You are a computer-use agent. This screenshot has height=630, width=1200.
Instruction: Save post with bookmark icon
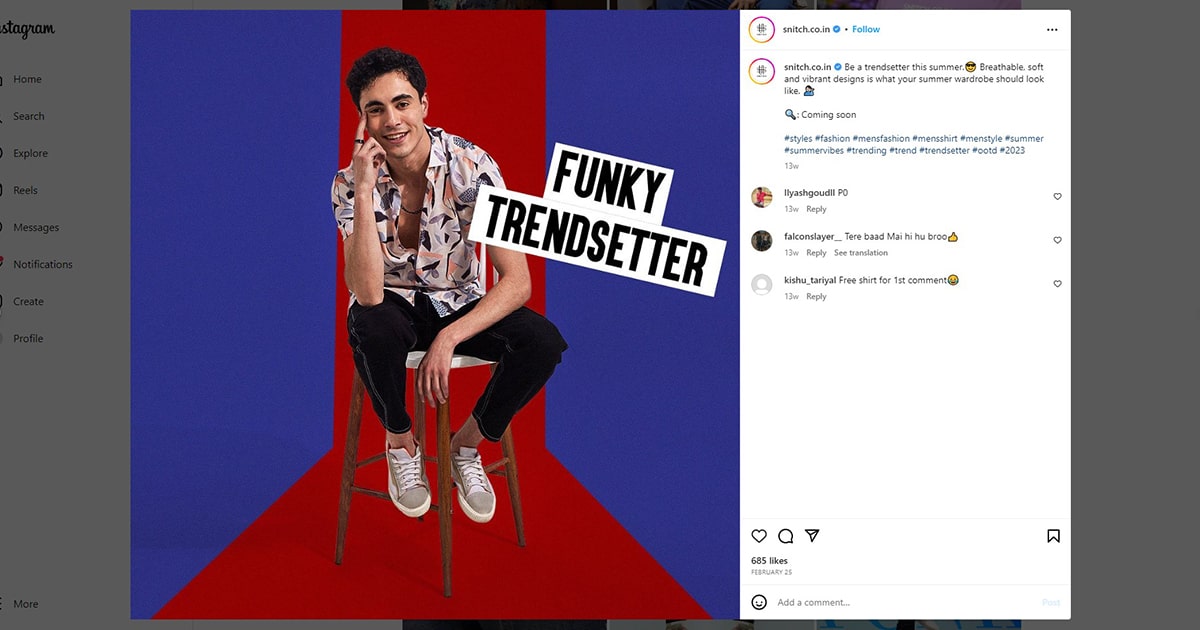point(1053,536)
